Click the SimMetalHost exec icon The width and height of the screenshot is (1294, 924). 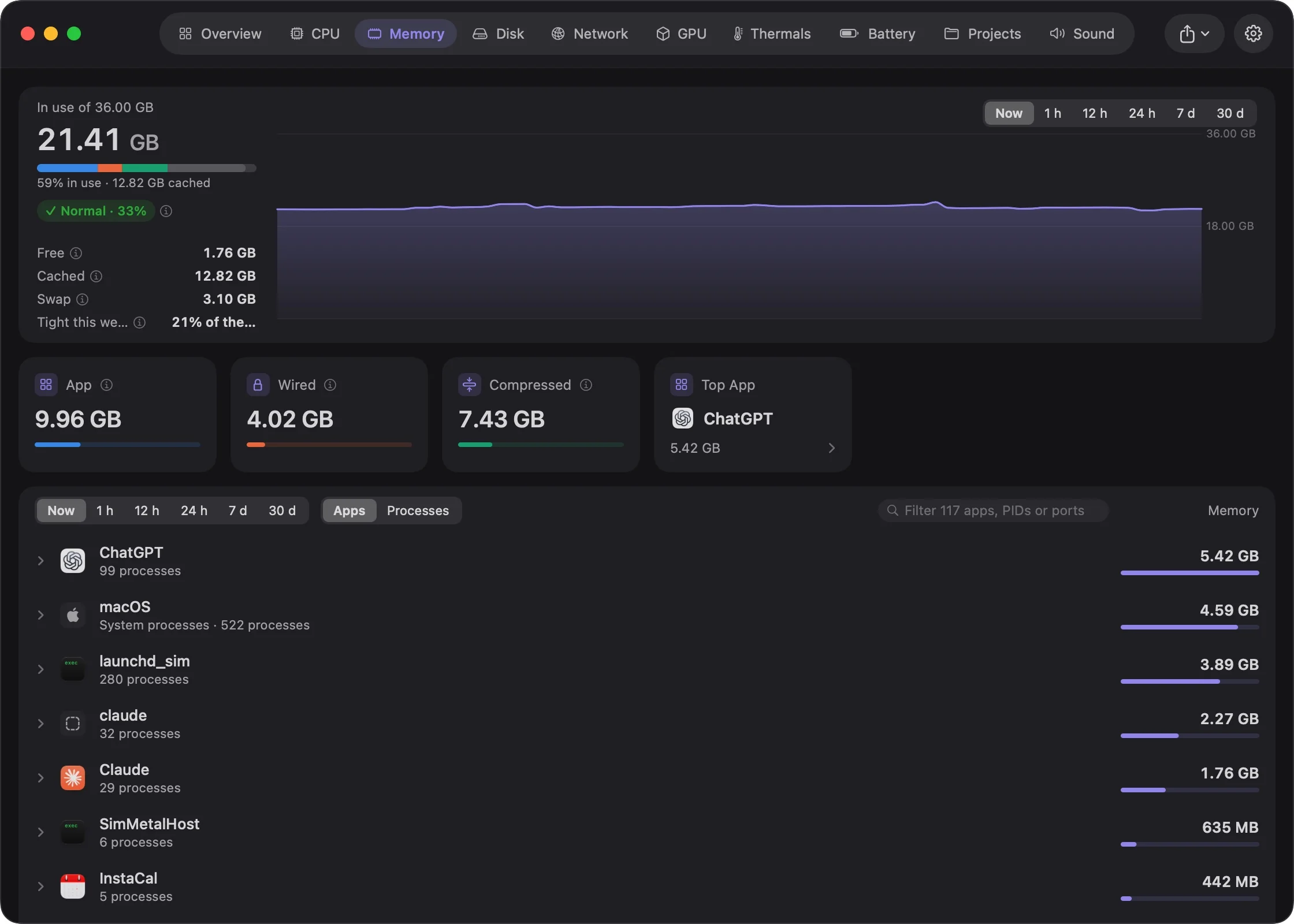point(73,832)
